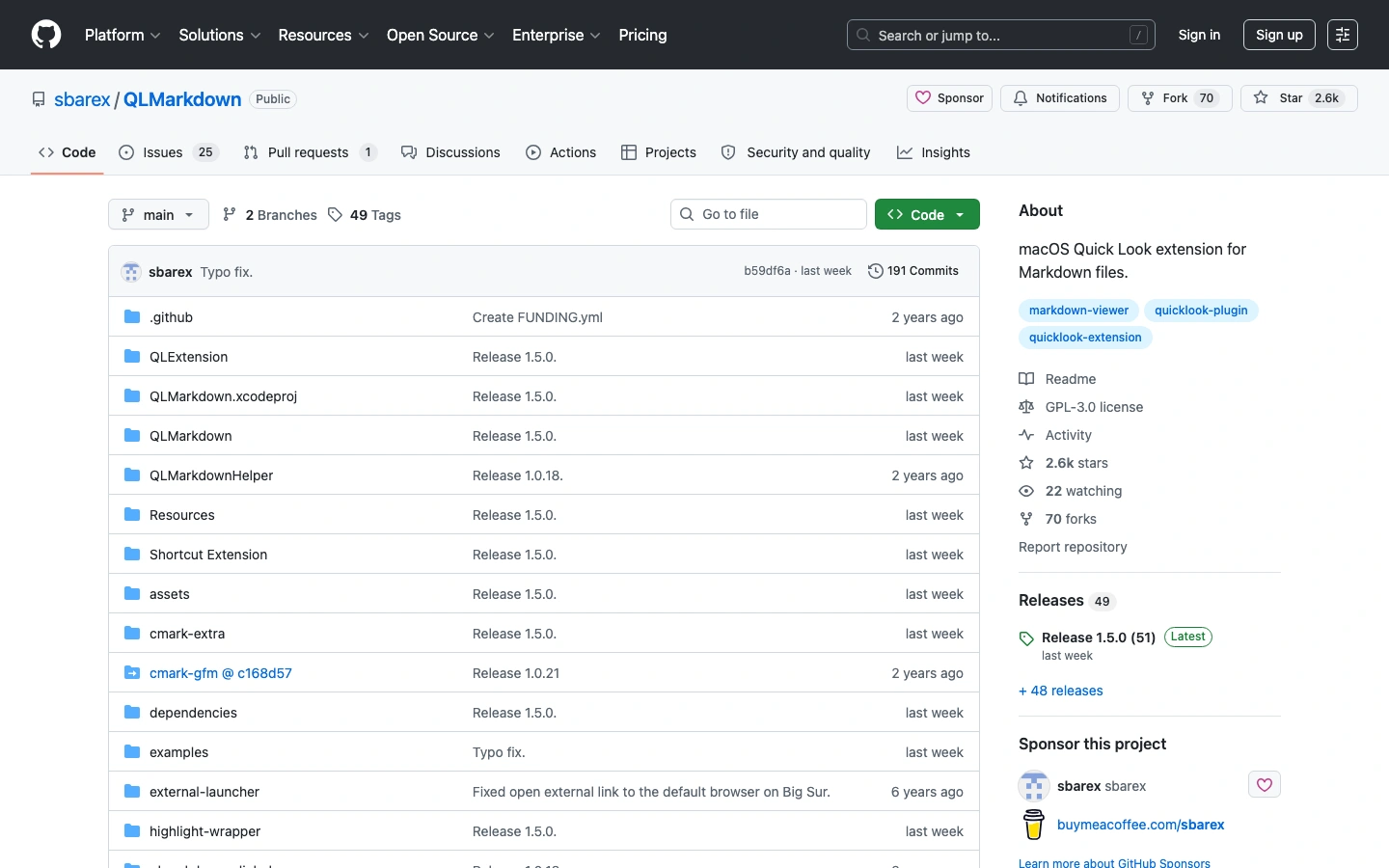Switch to the Pull requests tab
The height and width of the screenshot is (868, 1389).
pyautogui.click(x=309, y=152)
